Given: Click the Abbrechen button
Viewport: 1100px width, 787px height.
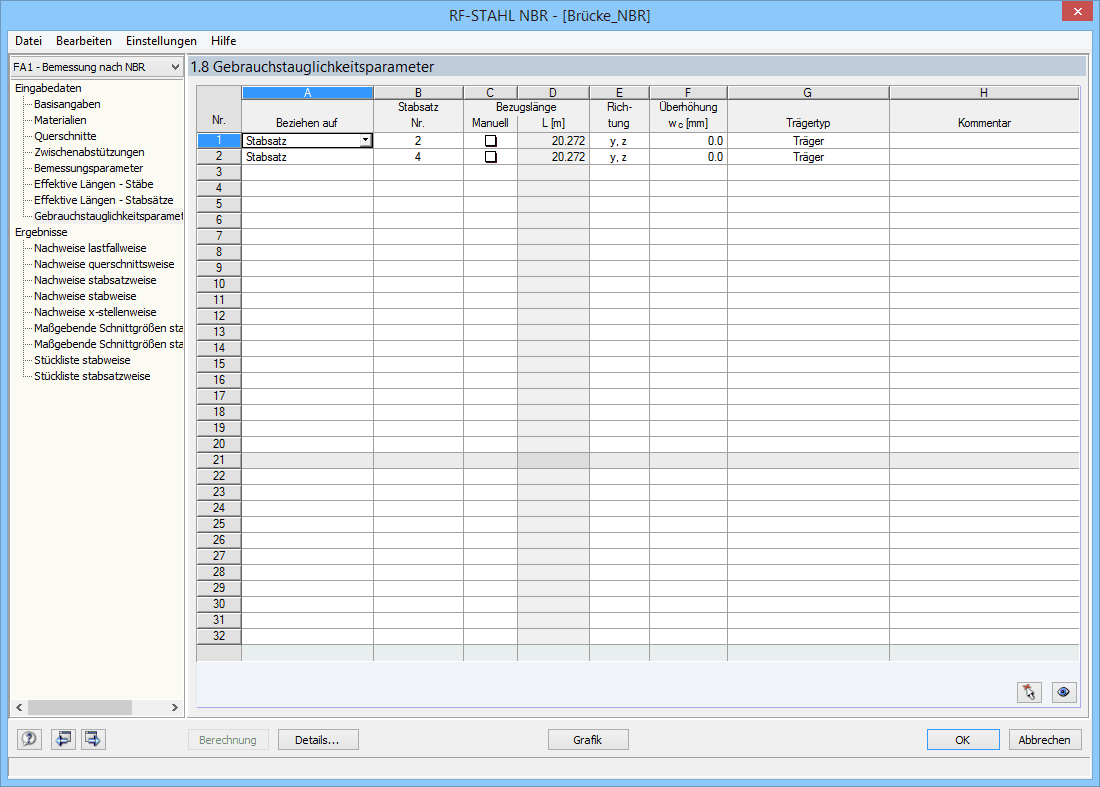Looking at the screenshot, I should 1045,740.
